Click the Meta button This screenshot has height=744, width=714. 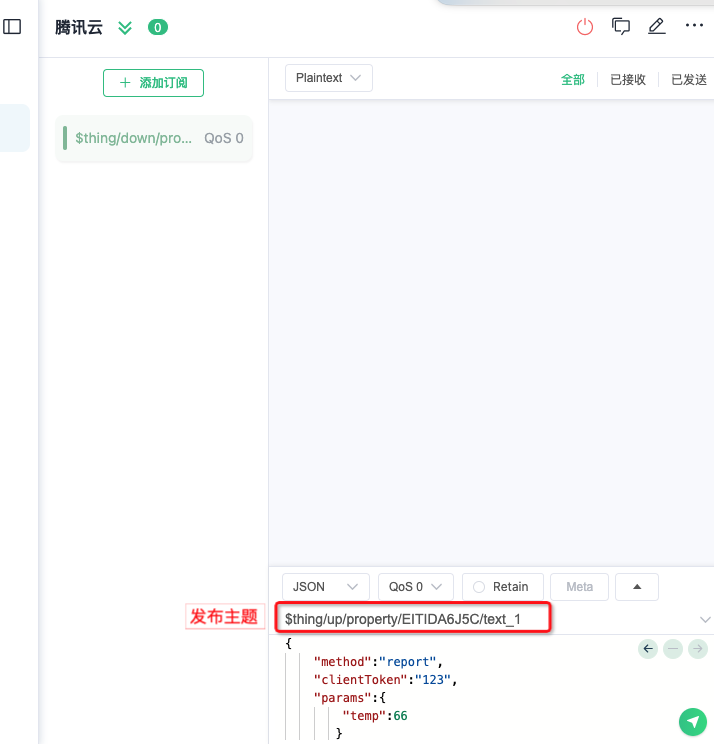click(x=579, y=587)
